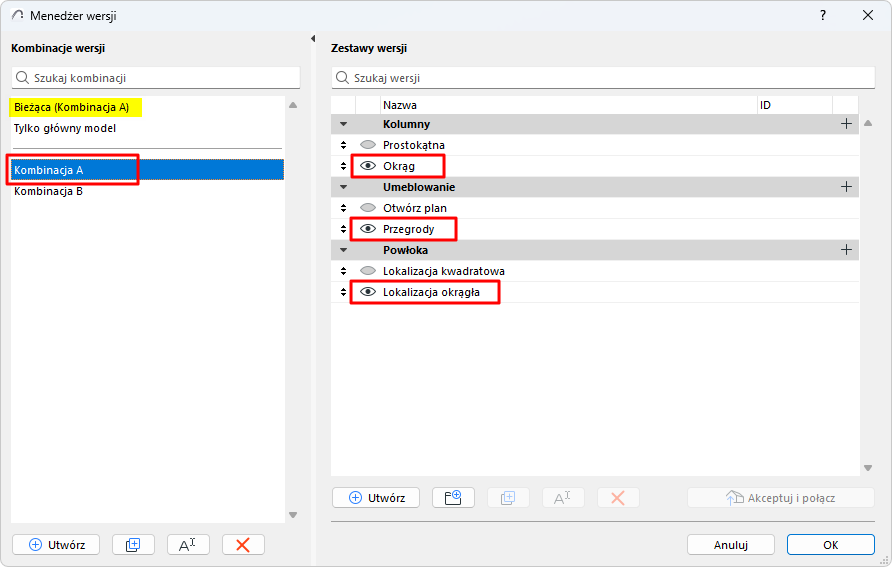Click the rename version icon in Zestawy wersji
This screenshot has height=567, width=892.
click(563, 498)
